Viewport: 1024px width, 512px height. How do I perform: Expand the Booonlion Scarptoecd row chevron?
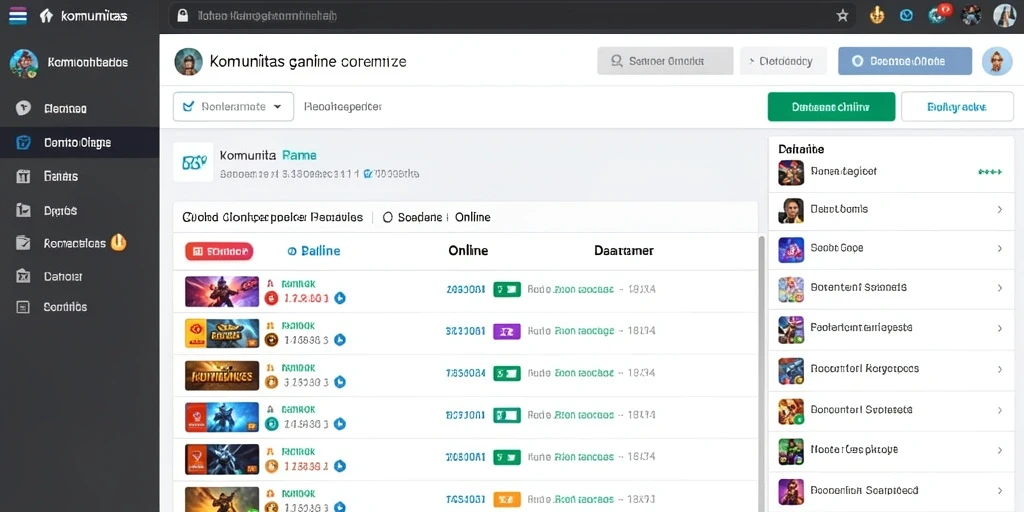[x=1000, y=490]
